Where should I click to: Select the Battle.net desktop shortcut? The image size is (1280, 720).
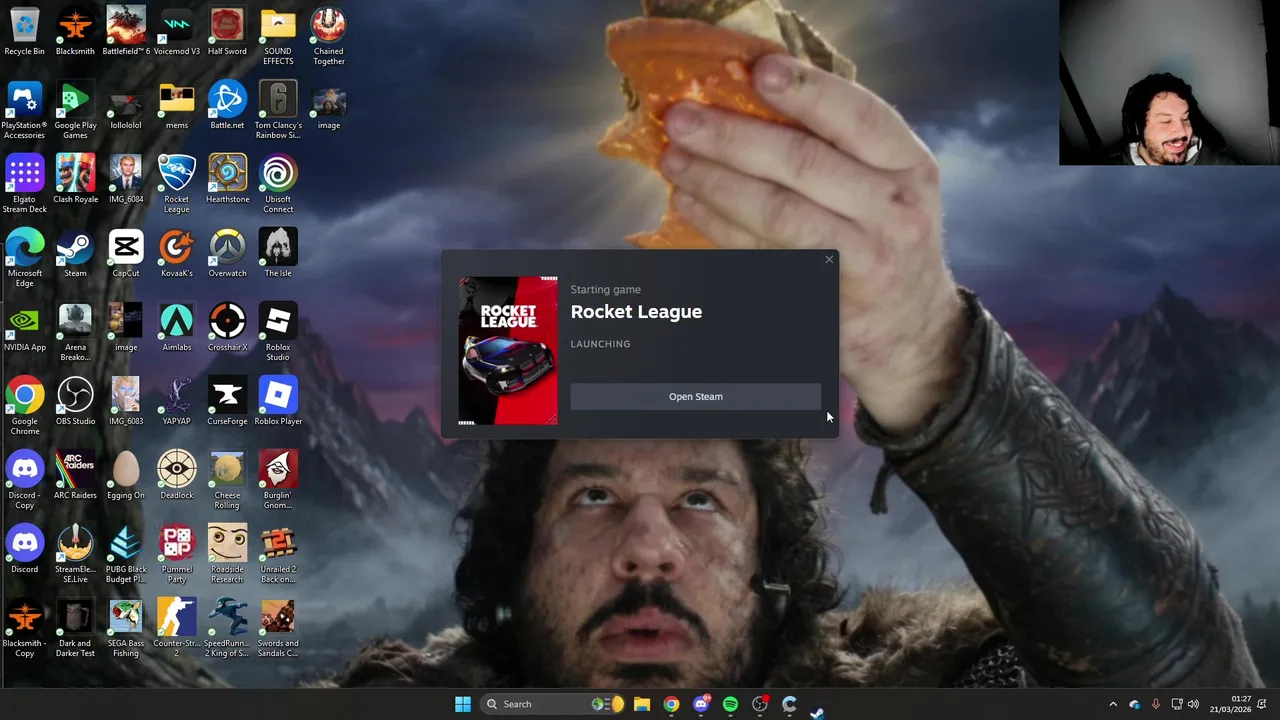pyautogui.click(x=227, y=106)
